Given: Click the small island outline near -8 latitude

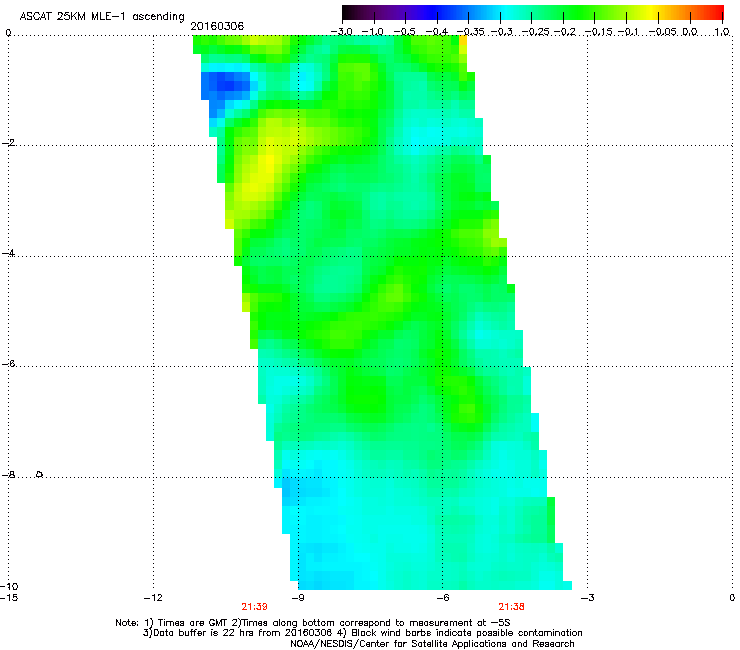Looking at the screenshot, I should [40, 474].
